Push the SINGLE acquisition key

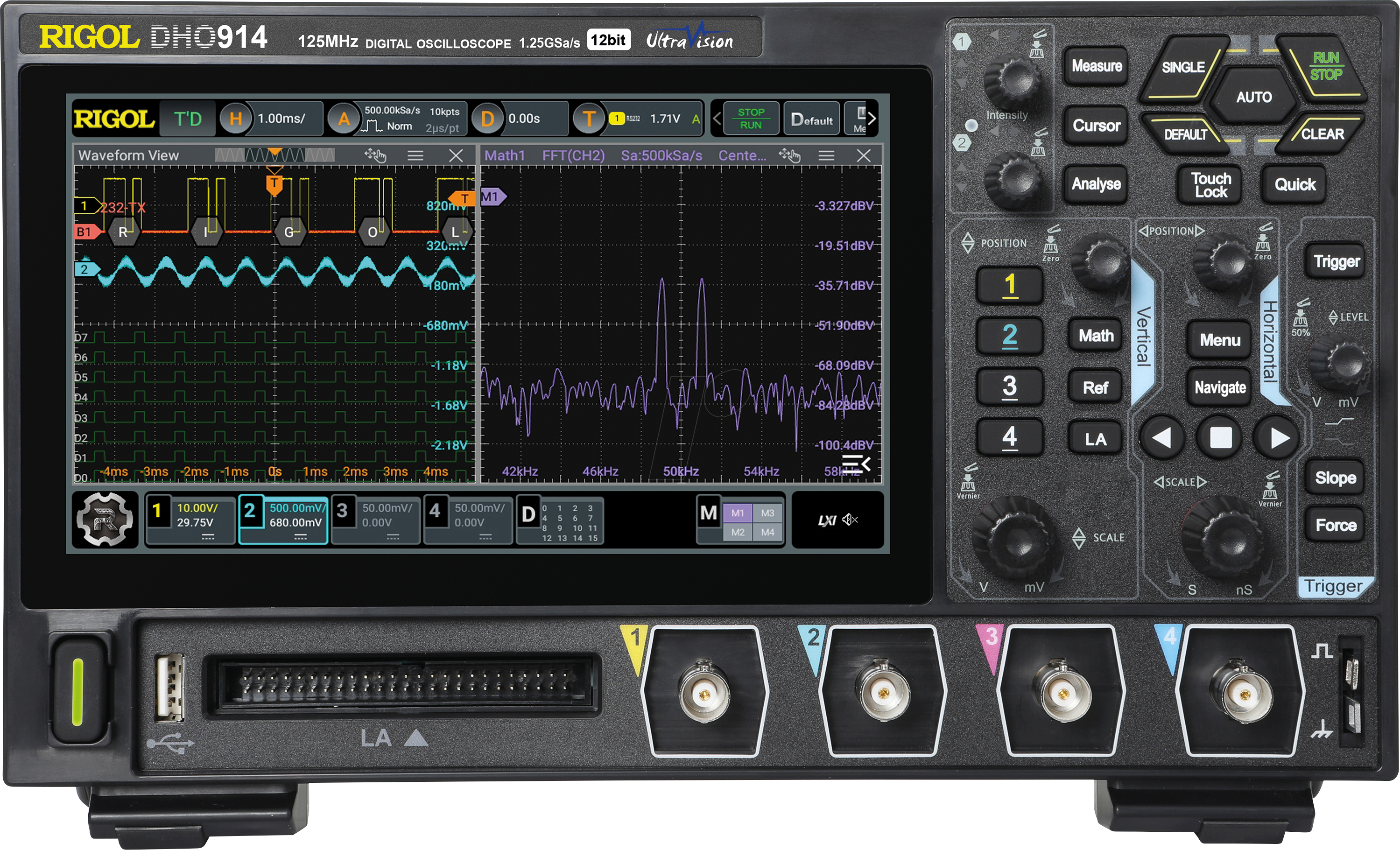[1183, 68]
